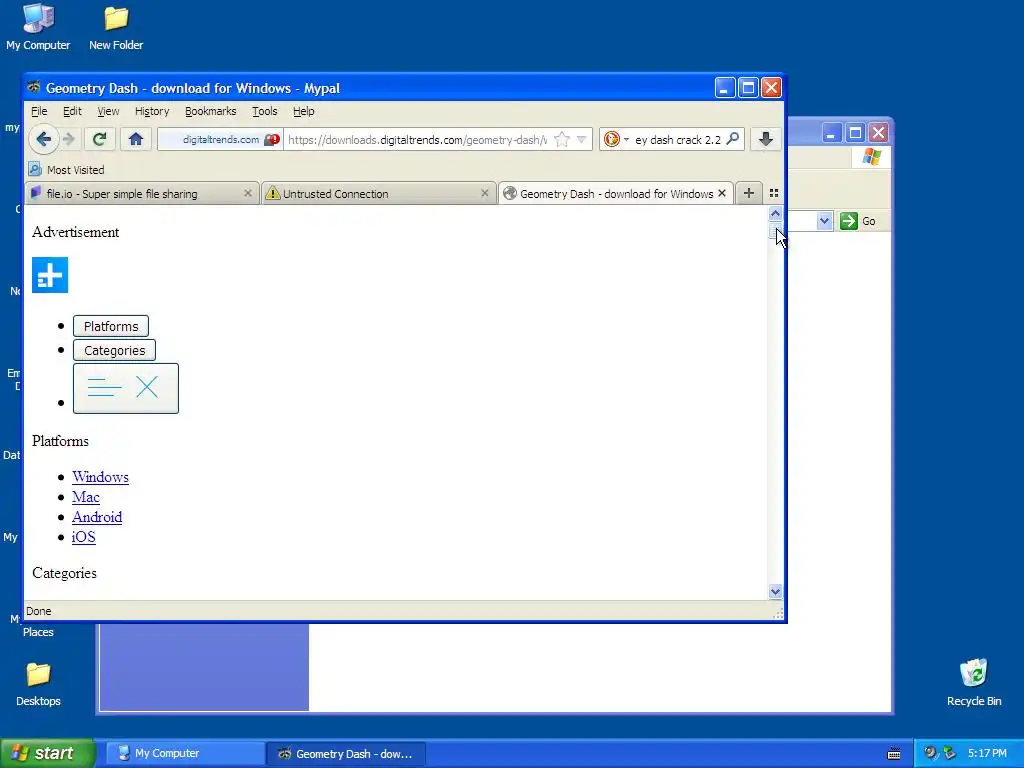Open the DuckDuckGo search engine selector
The image size is (1024, 768).
coord(616,139)
